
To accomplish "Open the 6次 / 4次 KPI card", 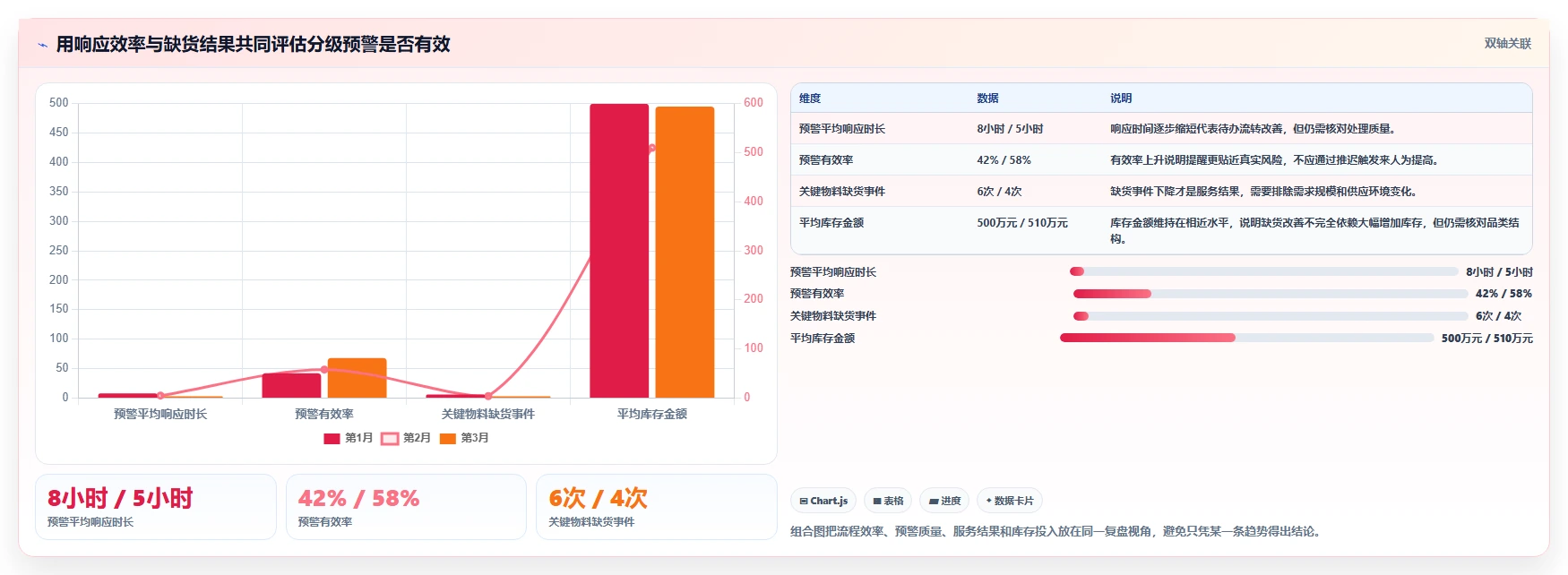I will pos(656,507).
